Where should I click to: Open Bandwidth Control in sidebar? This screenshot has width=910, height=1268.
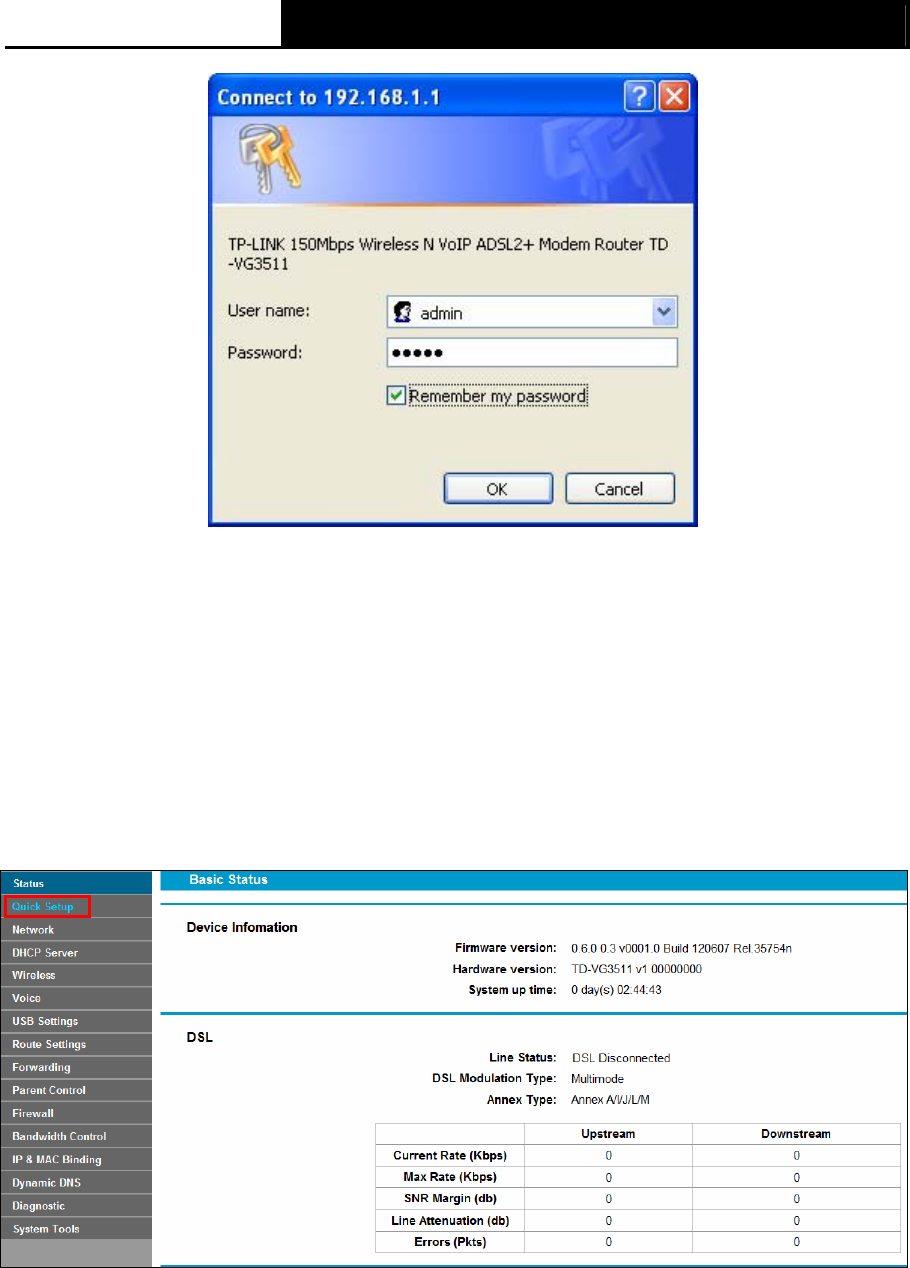[x=76, y=1136]
